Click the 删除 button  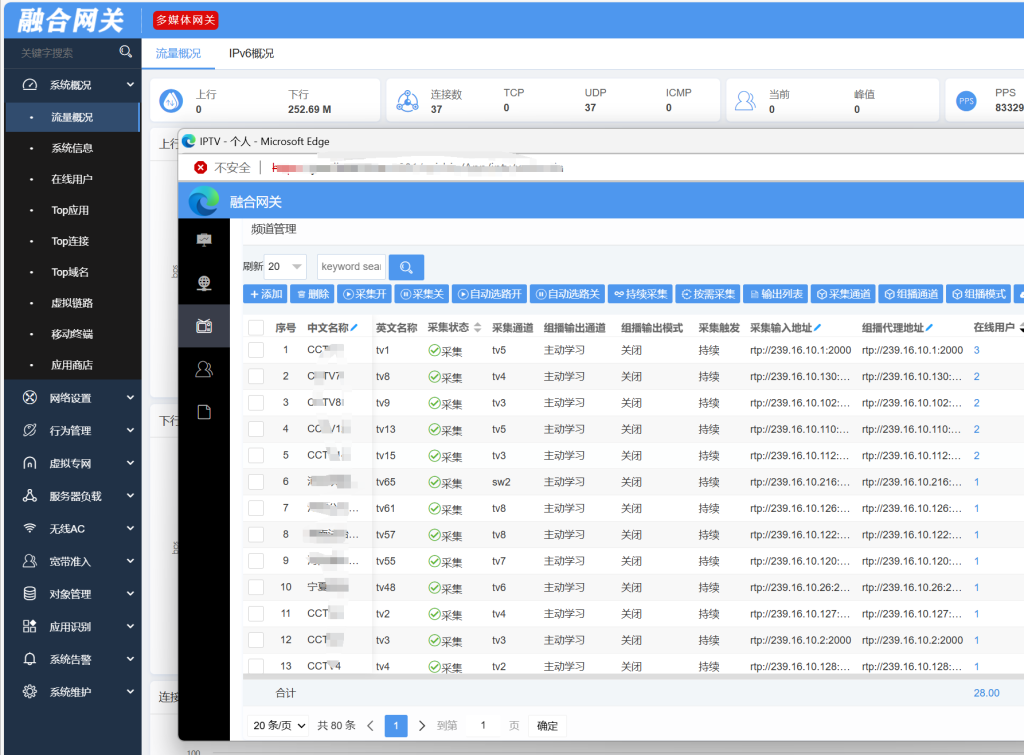point(313,294)
